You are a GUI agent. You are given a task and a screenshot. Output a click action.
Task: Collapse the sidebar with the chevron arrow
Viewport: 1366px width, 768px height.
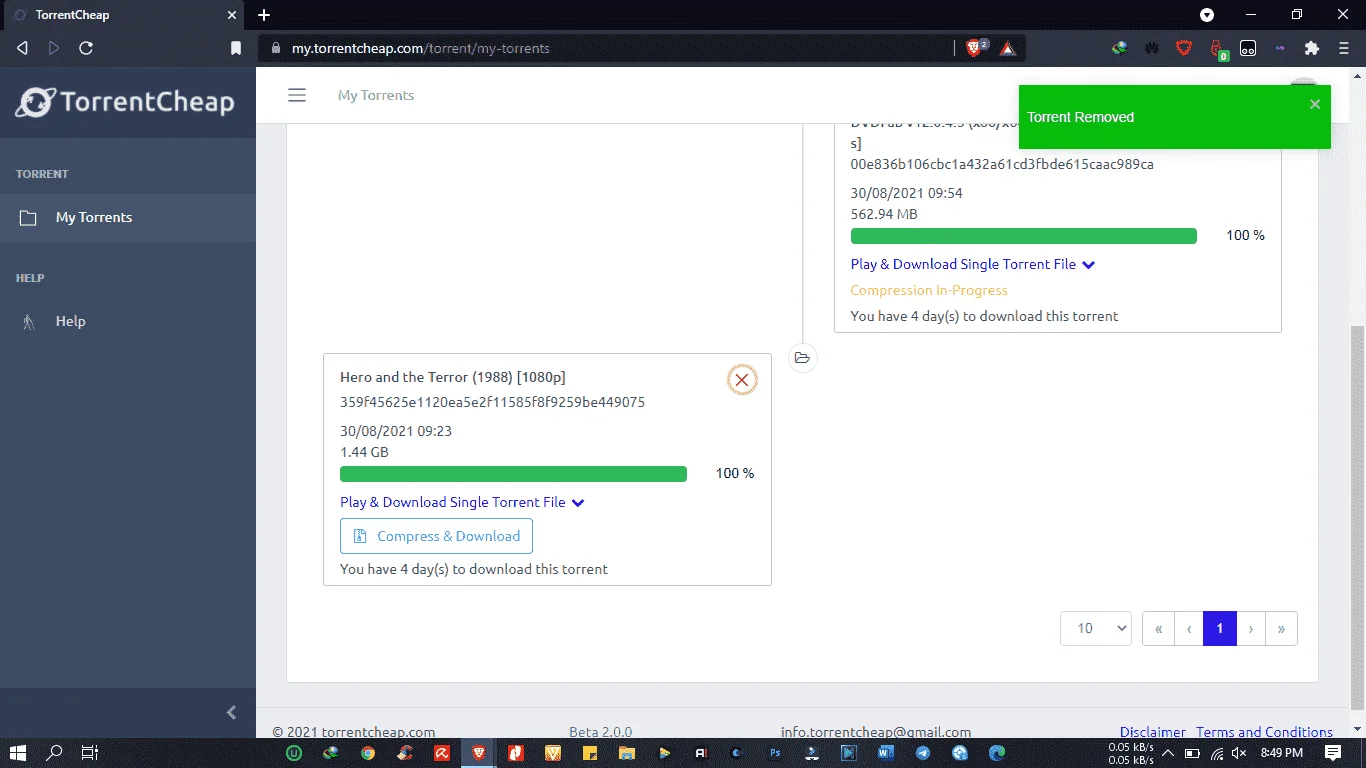[x=232, y=712]
